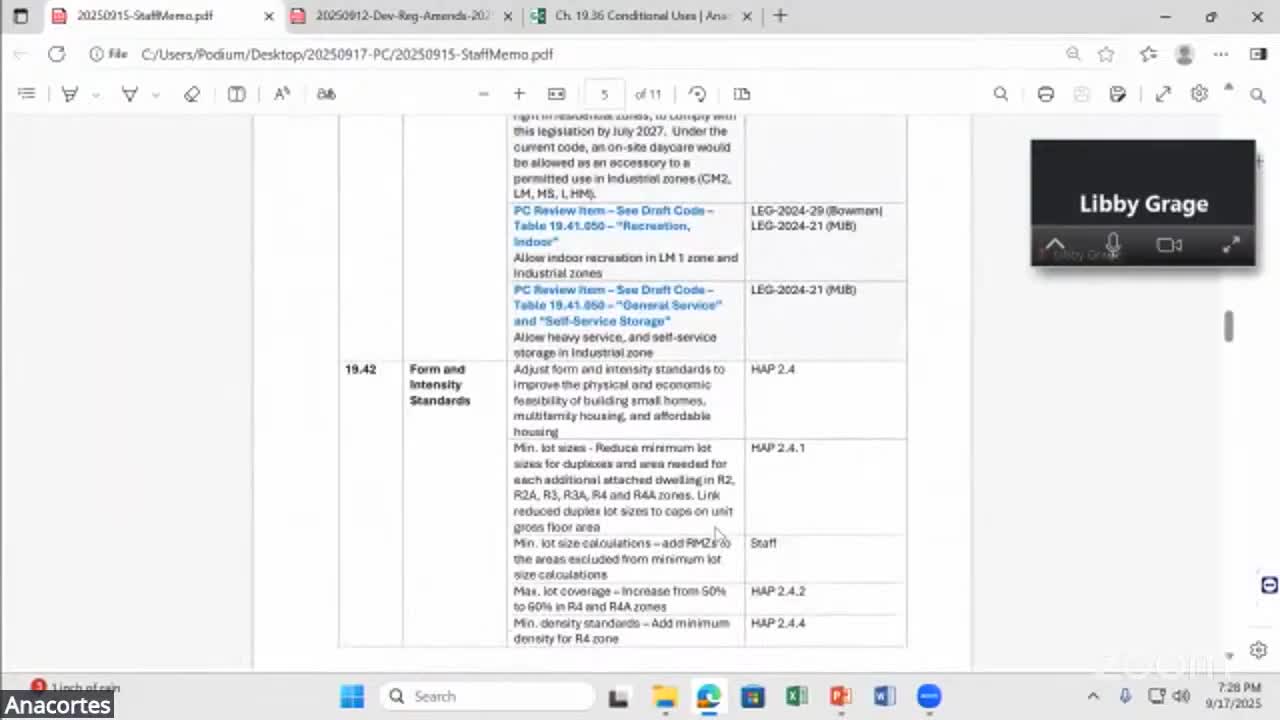Expand the Draw pen options arrow
This screenshot has height=720, width=1280.
click(96, 94)
